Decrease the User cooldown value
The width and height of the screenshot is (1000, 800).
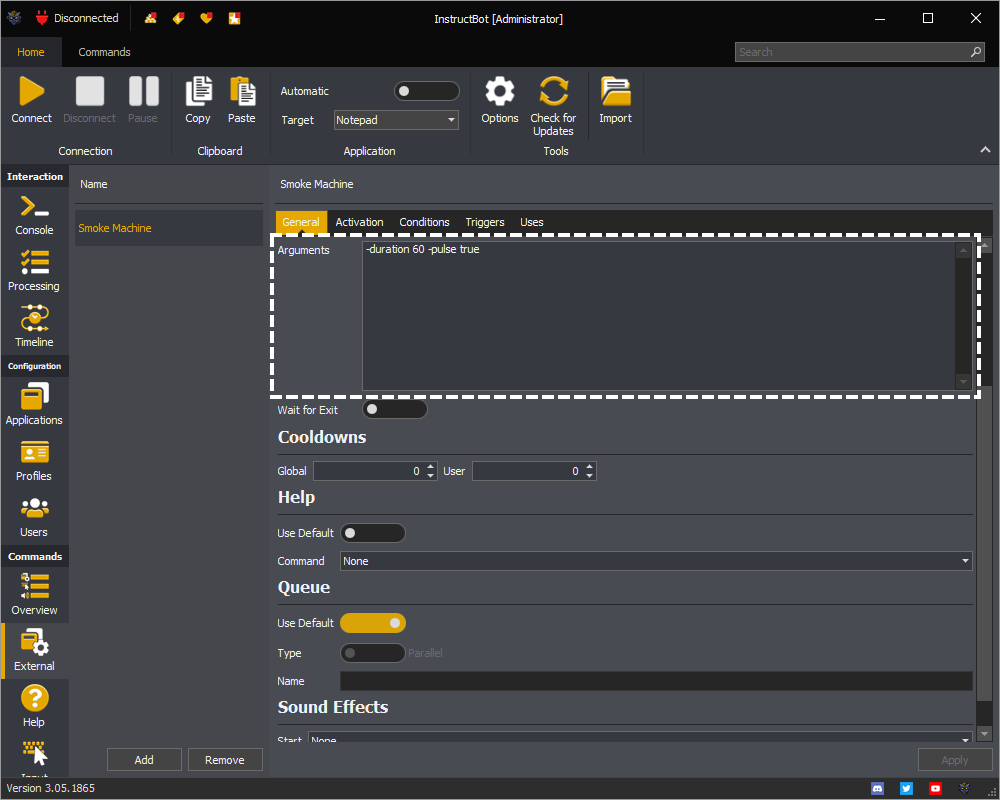pyautogui.click(x=590, y=475)
